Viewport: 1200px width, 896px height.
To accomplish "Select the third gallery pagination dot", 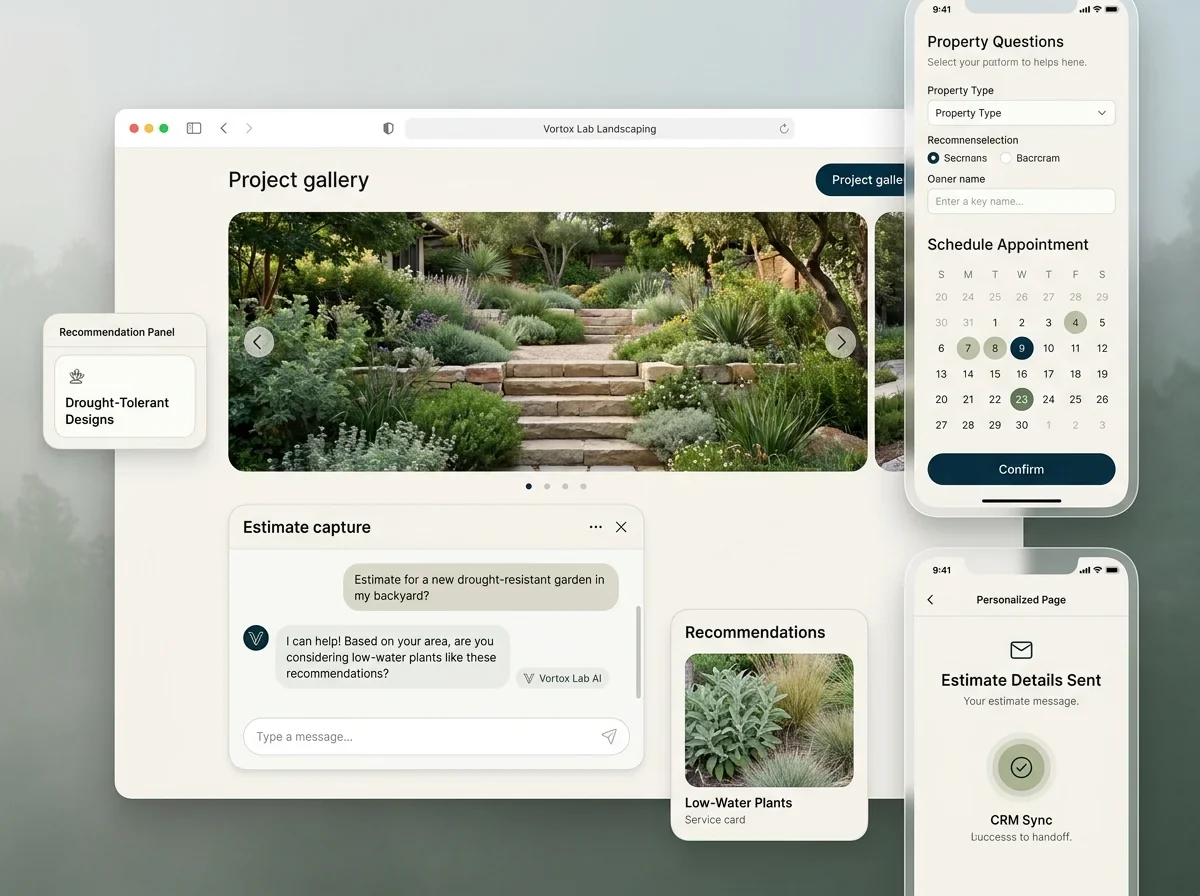I will [565, 486].
